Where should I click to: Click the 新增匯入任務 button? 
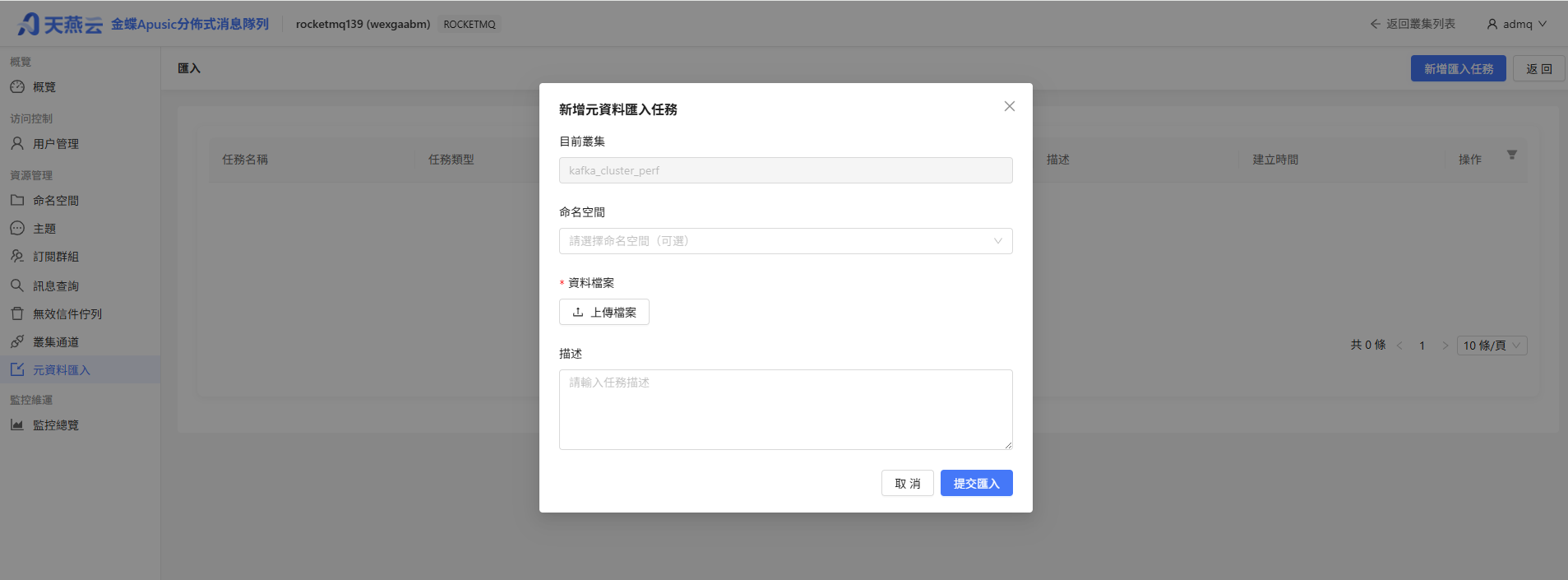1459,68
